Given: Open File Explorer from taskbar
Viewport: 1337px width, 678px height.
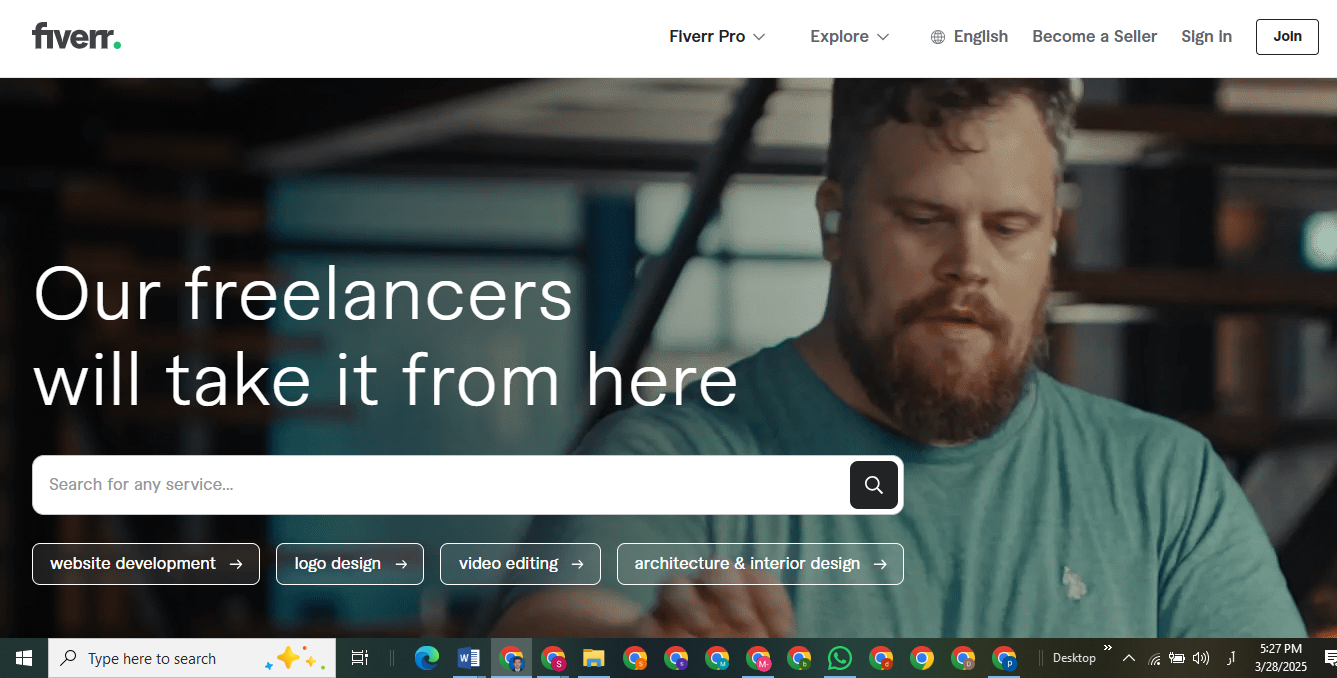Looking at the screenshot, I should [x=594, y=658].
